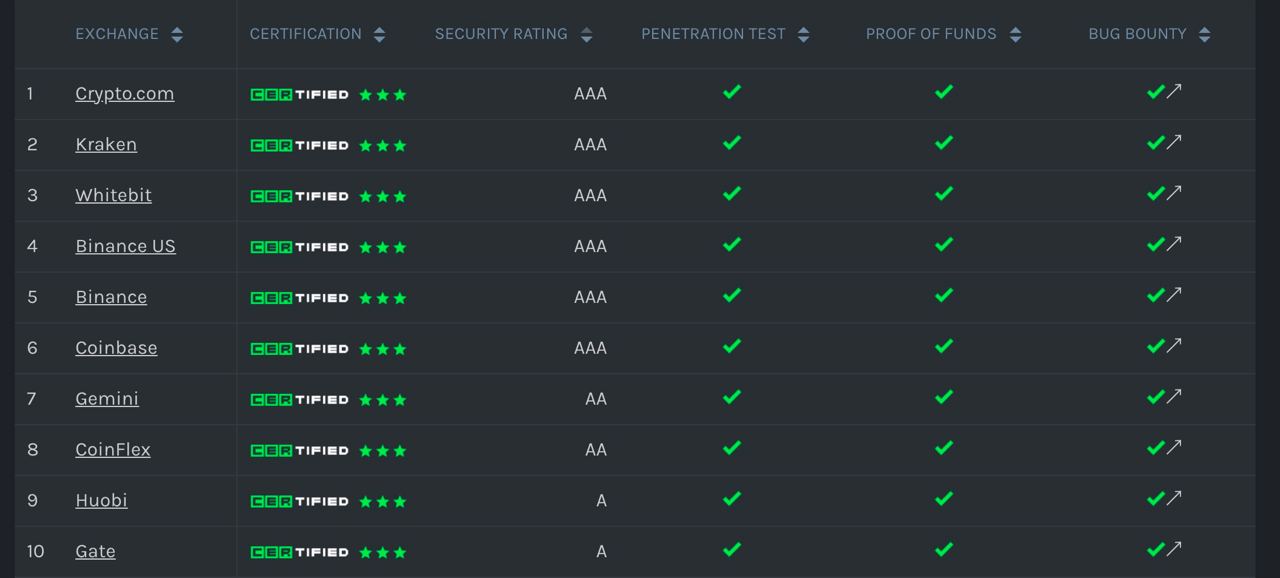
Task: Open the Binance exchange link
Action: coord(111,297)
